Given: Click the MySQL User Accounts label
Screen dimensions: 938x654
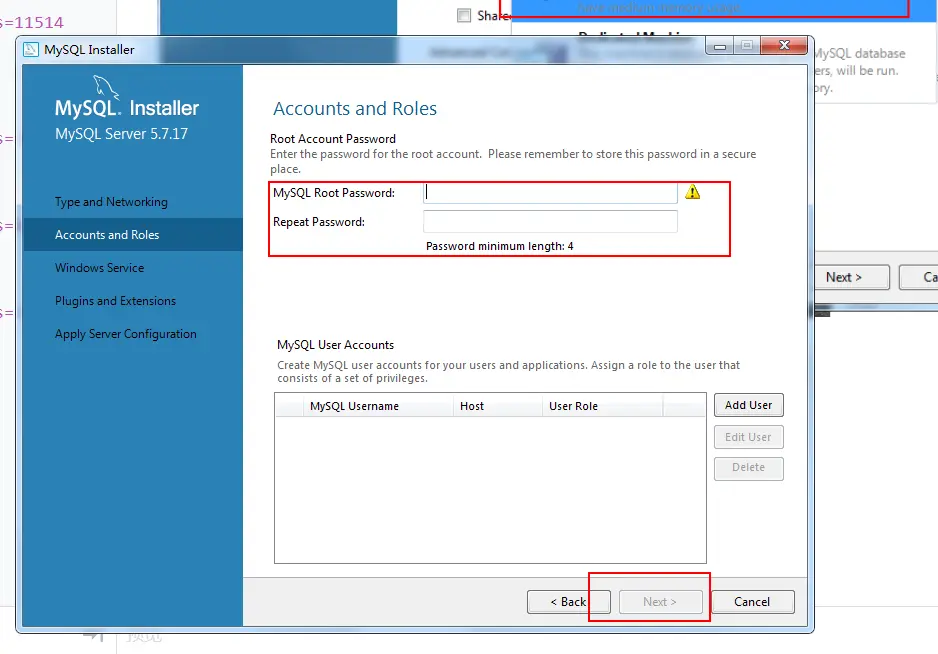Looking at the screenshot, I should pyautogui.click(x=335, y=345).
